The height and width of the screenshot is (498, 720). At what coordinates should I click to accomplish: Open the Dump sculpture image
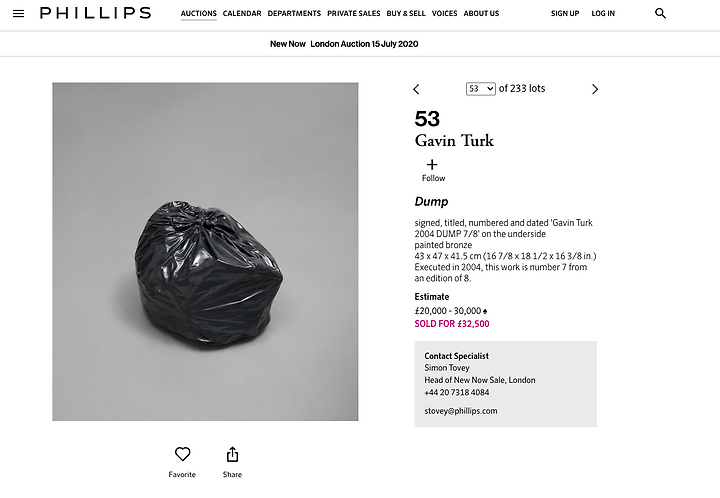[x=205, y=252]
